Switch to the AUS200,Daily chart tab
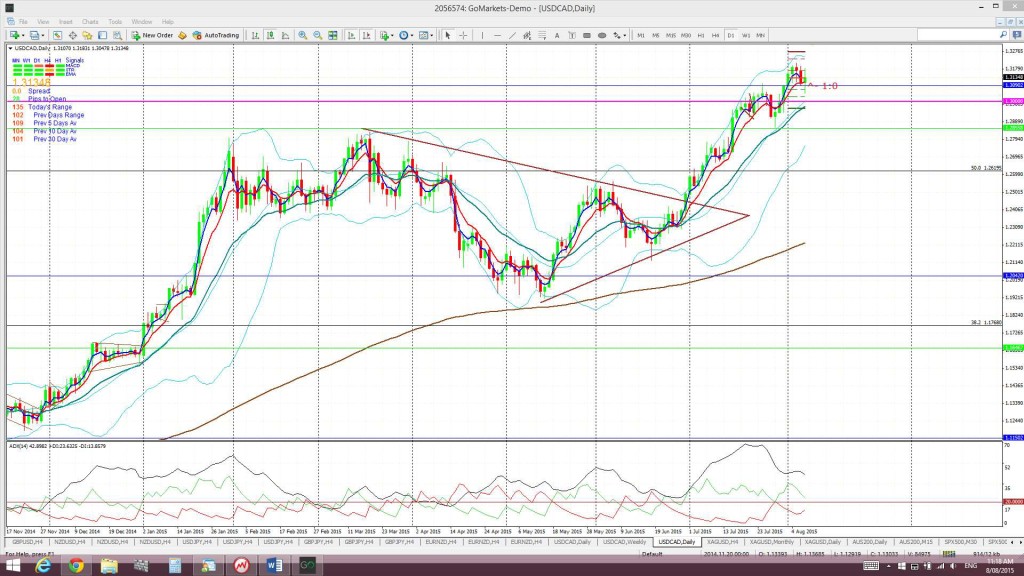The height and width of the screenshot is (576, 1024). tap(869, 542)
